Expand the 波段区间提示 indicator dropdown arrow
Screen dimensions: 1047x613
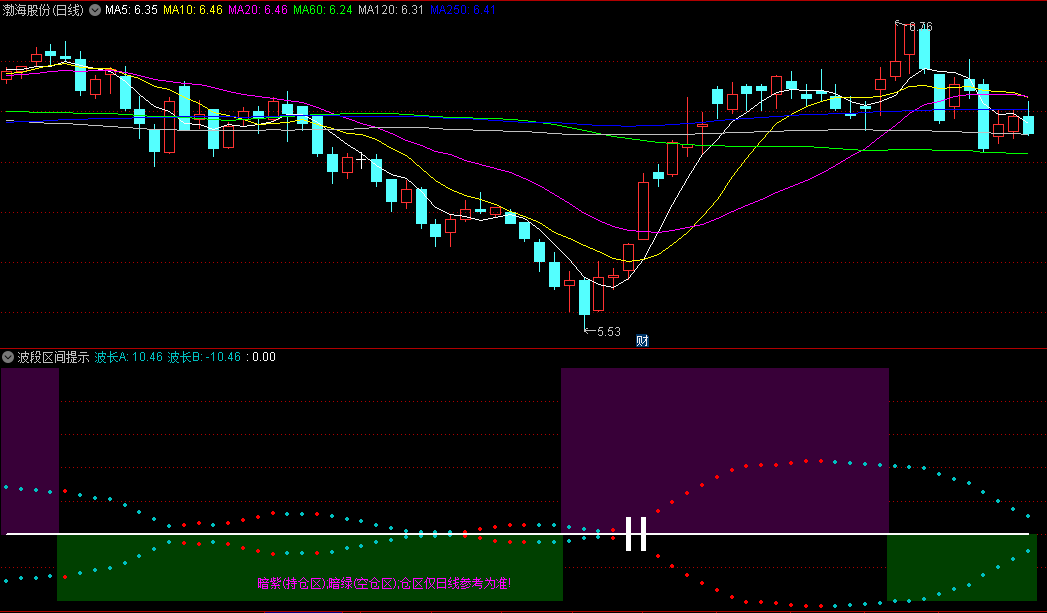pyautogui.click(x=8, y=357)
